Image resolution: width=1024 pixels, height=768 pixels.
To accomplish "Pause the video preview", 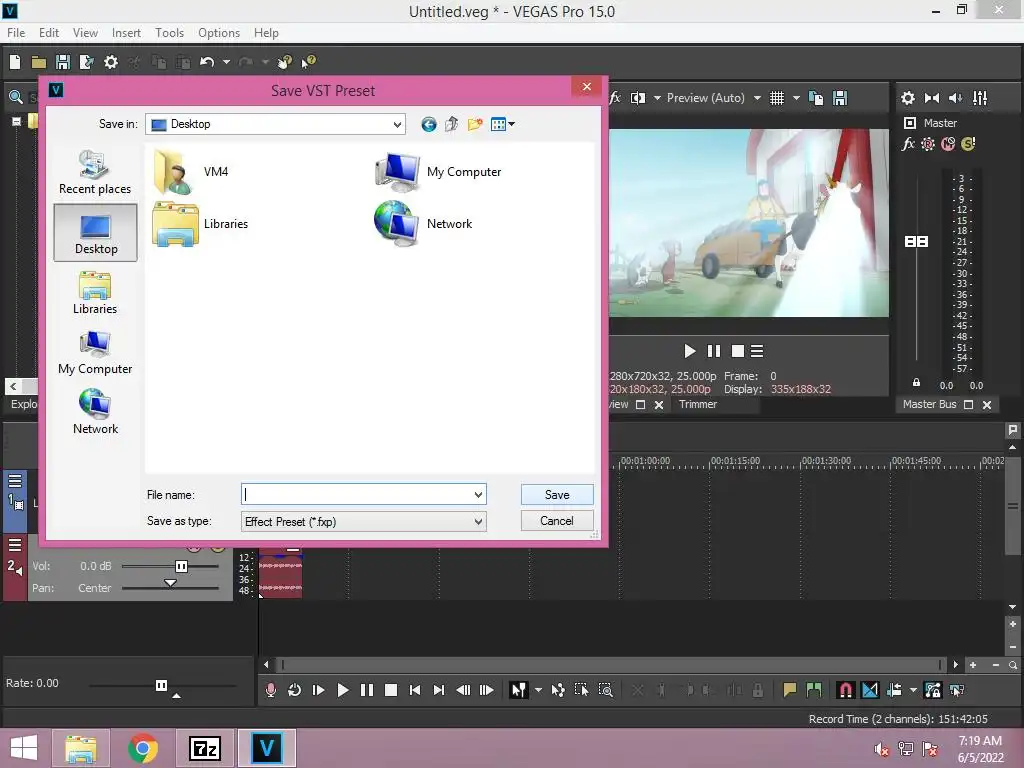I will (x=714, y=351).
